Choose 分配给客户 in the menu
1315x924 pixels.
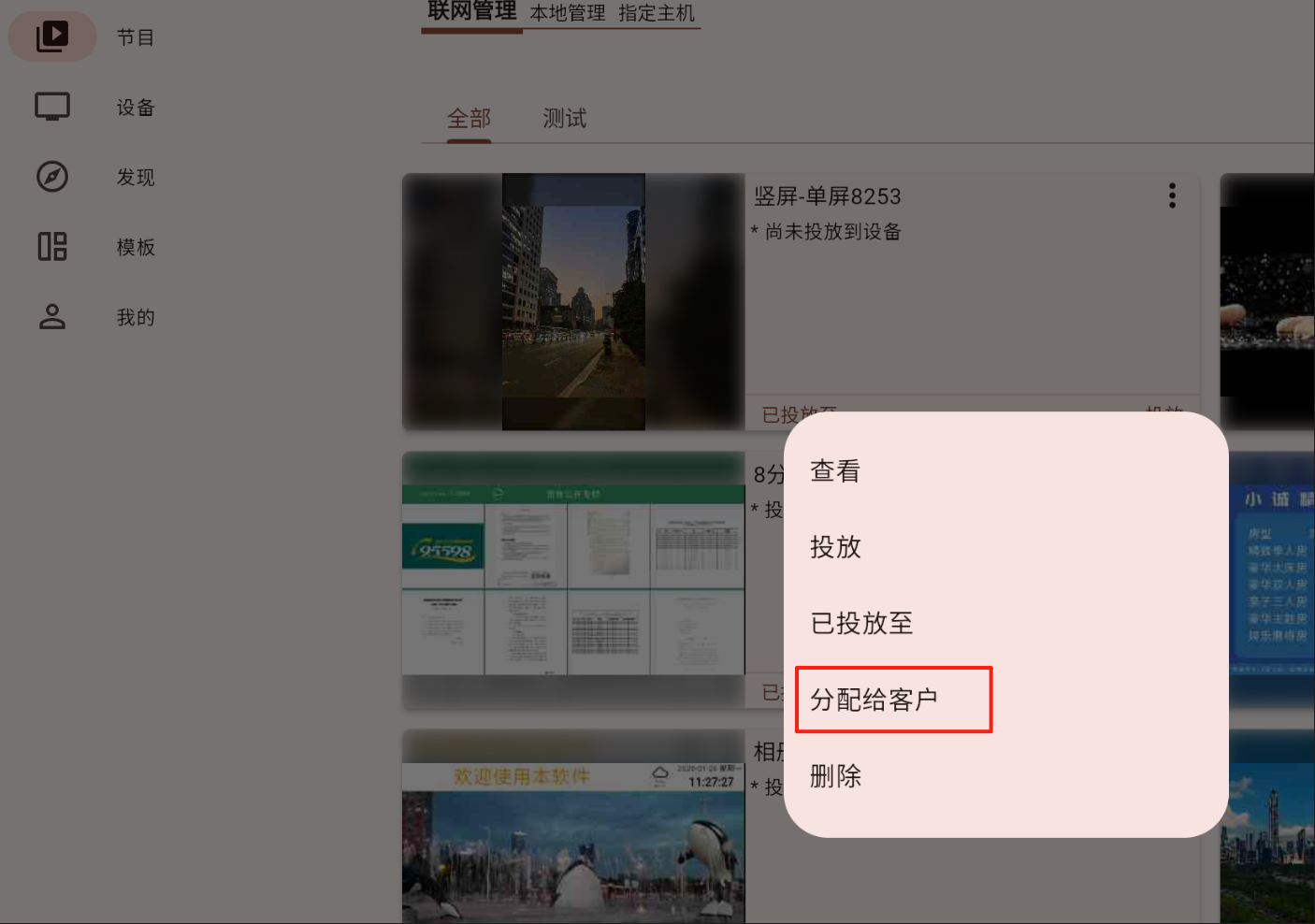pos(874,700)
